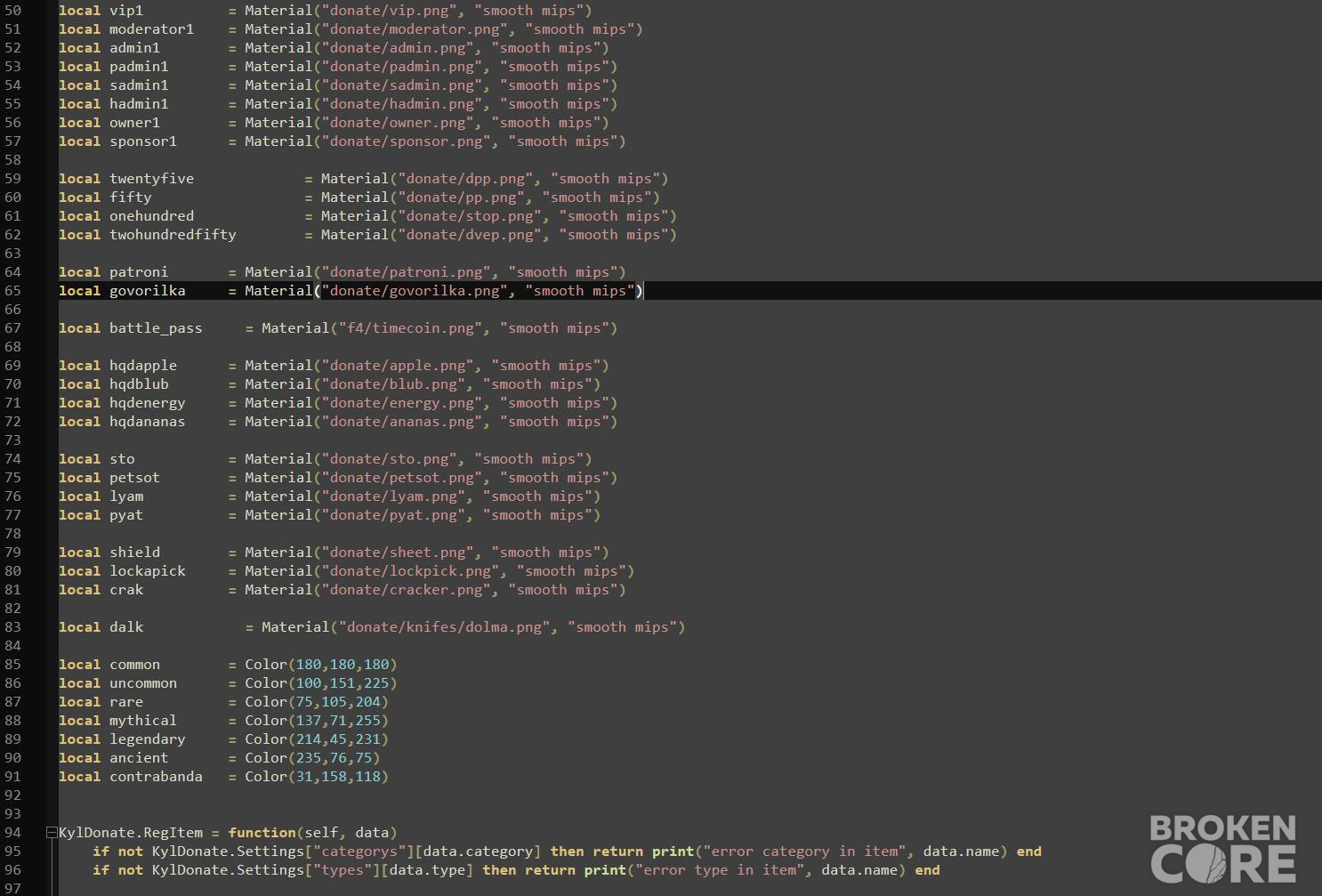The image size is (1322, 896).
Task: Click the Color(235,76,75) value for ancient
Action: coord(312,758)
